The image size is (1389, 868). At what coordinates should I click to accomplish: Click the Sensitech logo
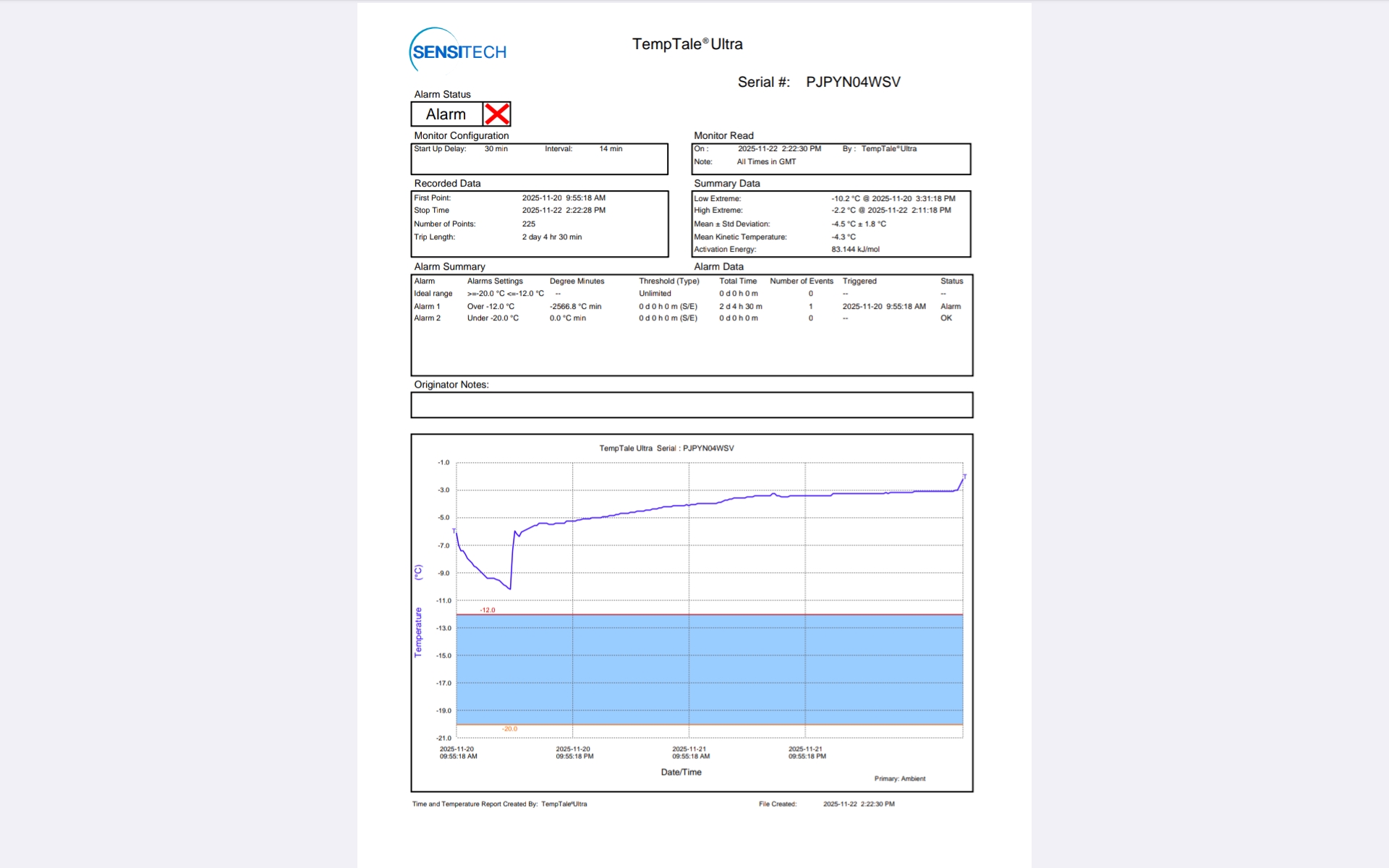(458, 51)
